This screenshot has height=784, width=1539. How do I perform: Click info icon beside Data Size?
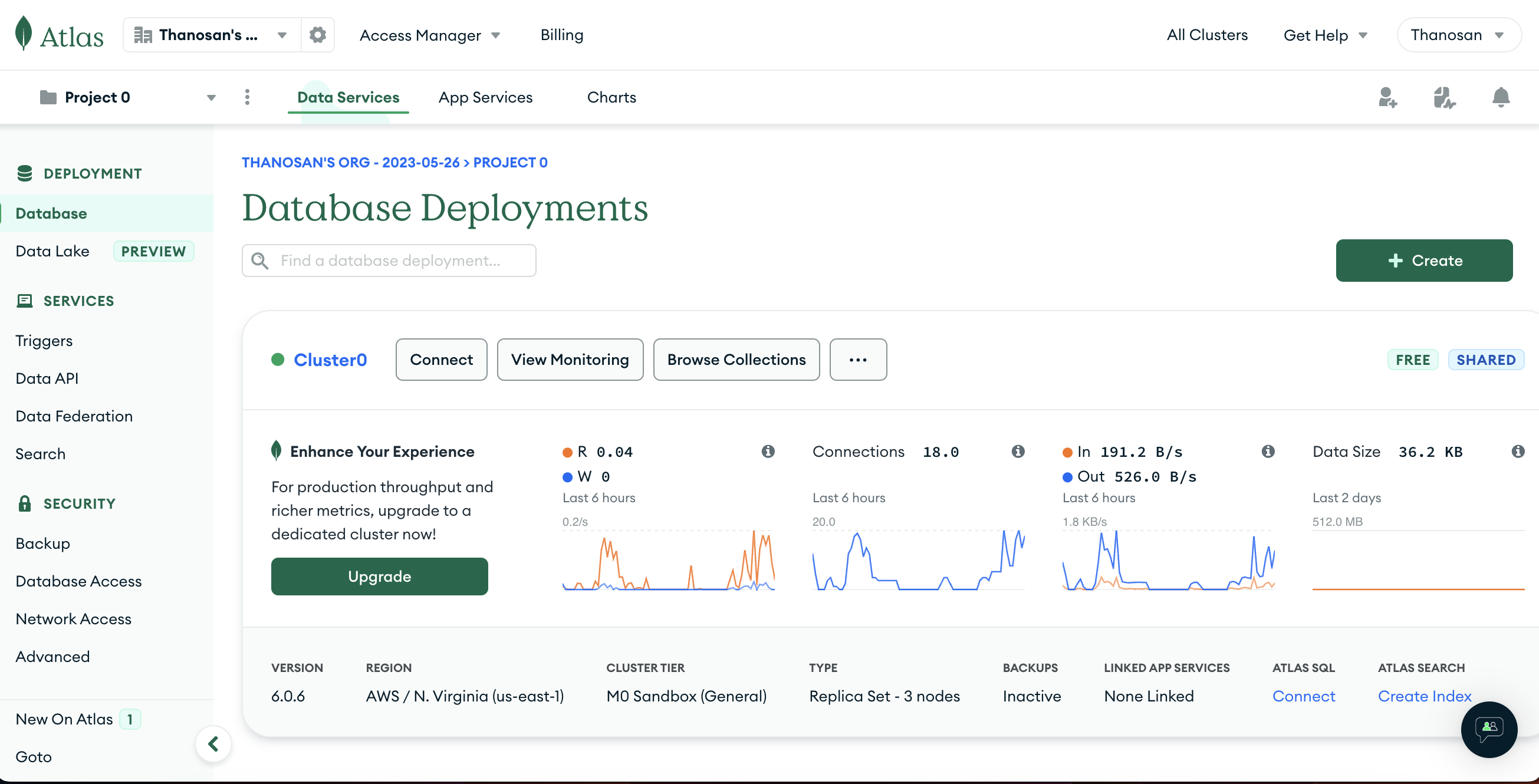tap(1518, 452)
